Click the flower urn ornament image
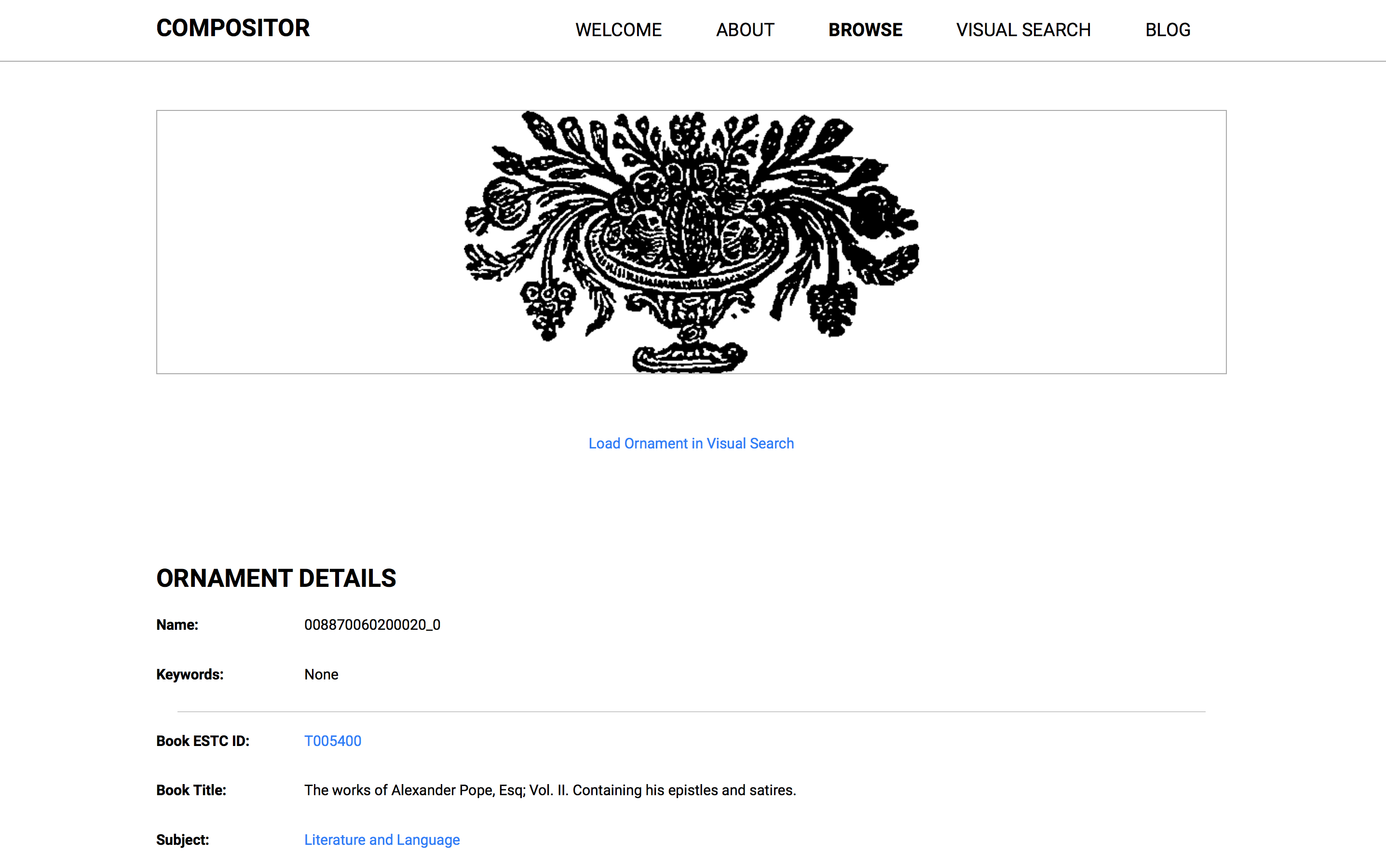The width and height of the screenshot is (1386, 868). point(691,242)
